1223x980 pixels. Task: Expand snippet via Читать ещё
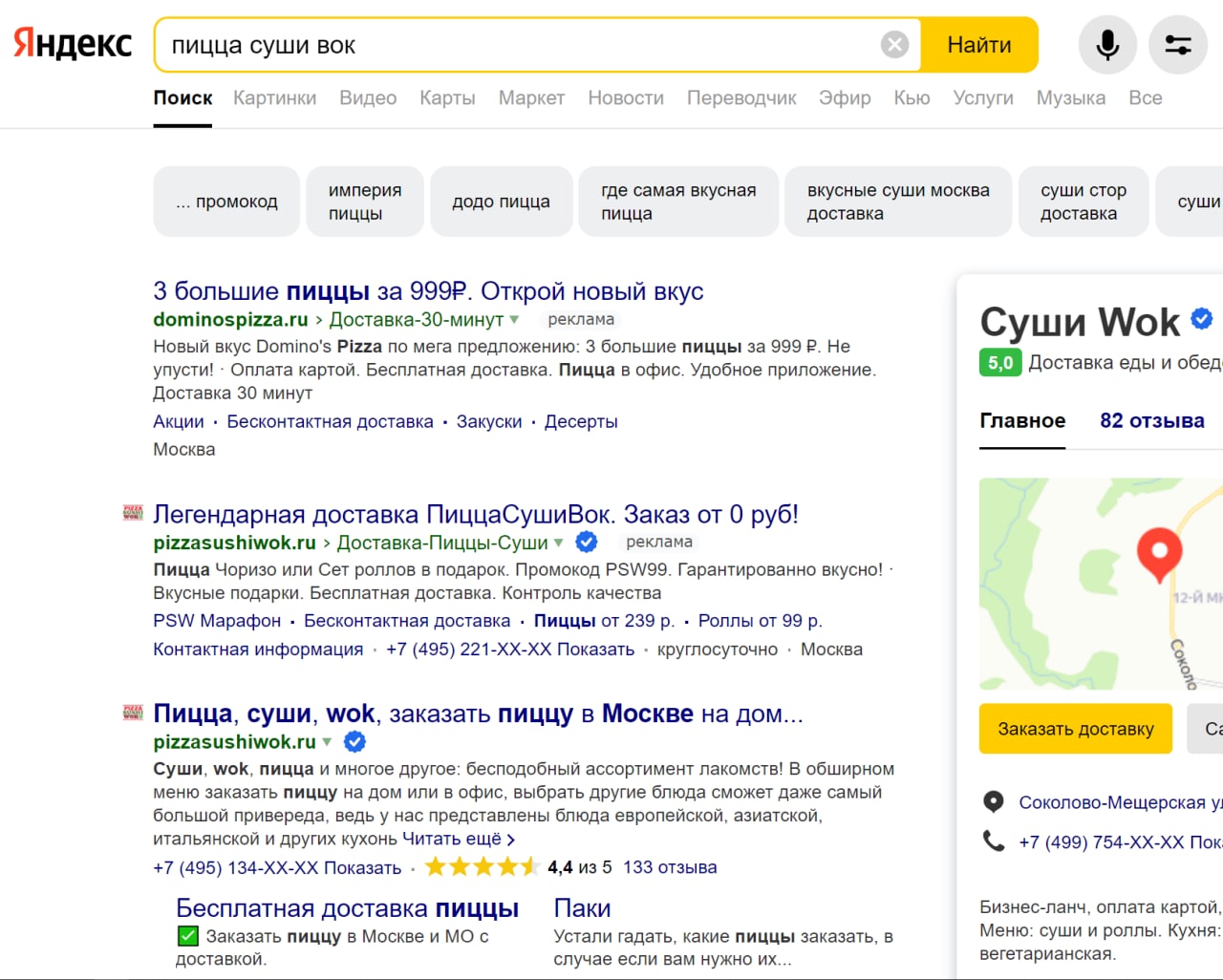click(459, 839)
